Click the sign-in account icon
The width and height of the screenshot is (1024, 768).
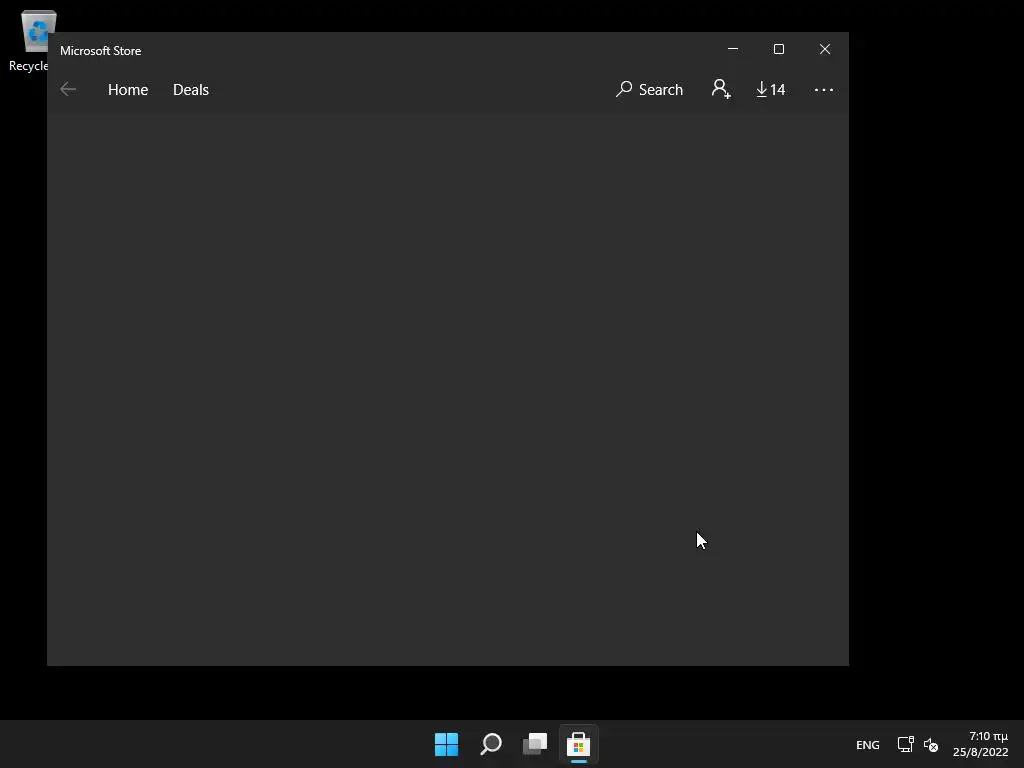tap(721, 89)
